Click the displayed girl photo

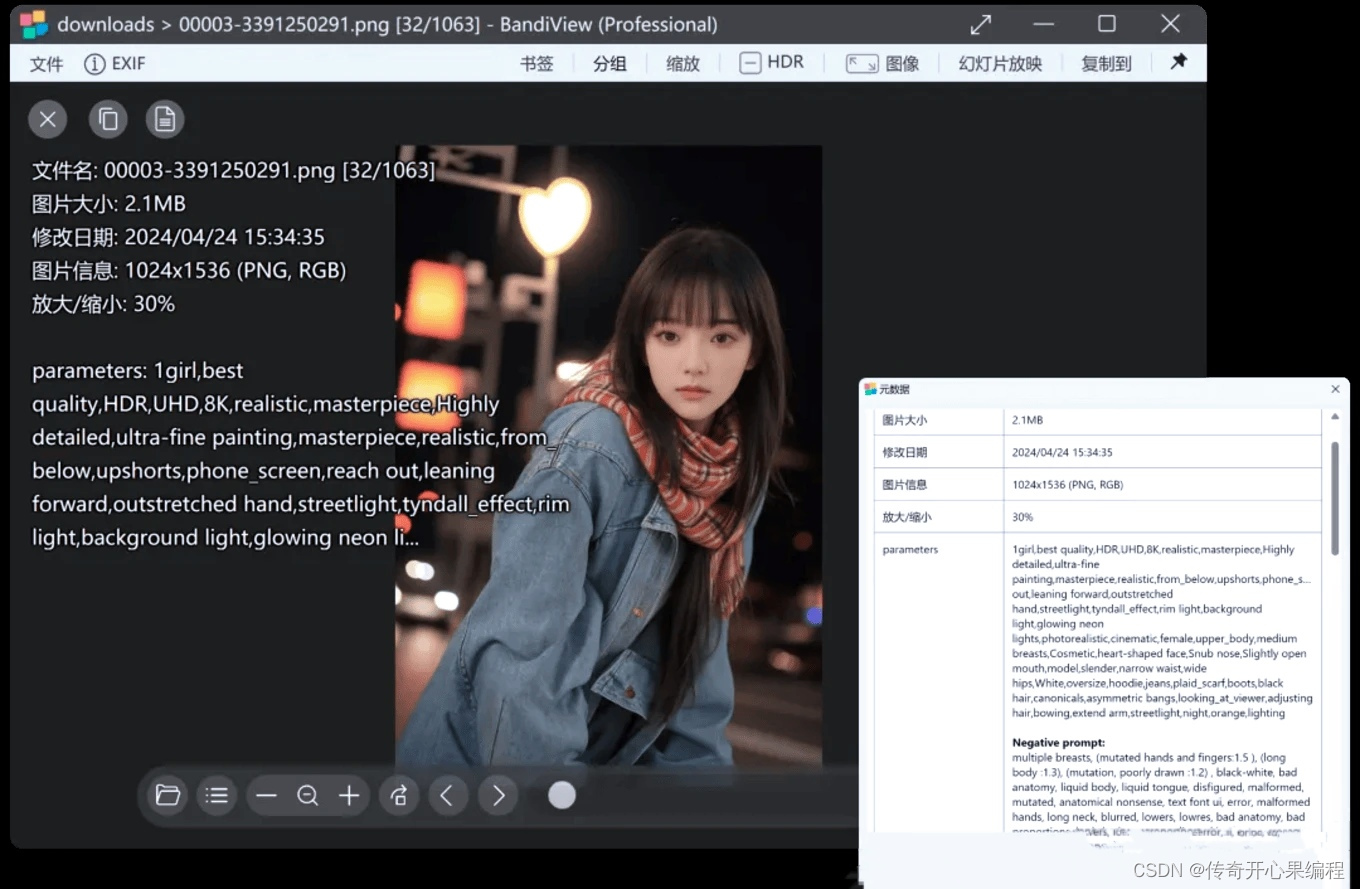(x=609, y=455)
